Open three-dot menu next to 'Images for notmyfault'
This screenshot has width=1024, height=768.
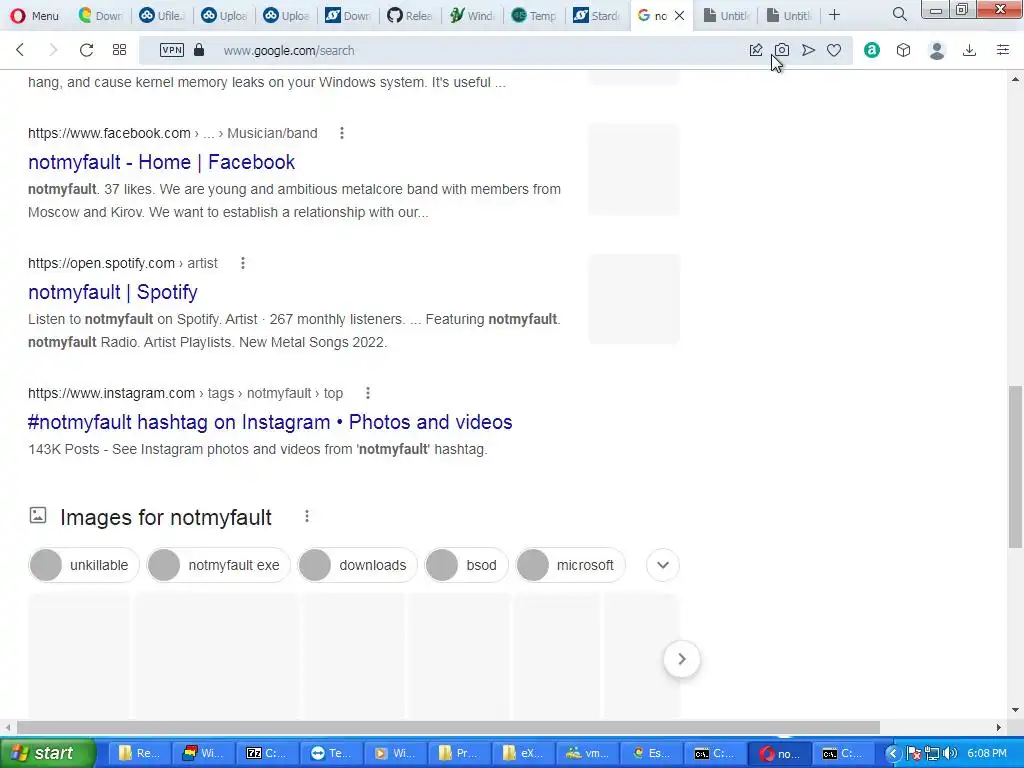tap(307, 517)
